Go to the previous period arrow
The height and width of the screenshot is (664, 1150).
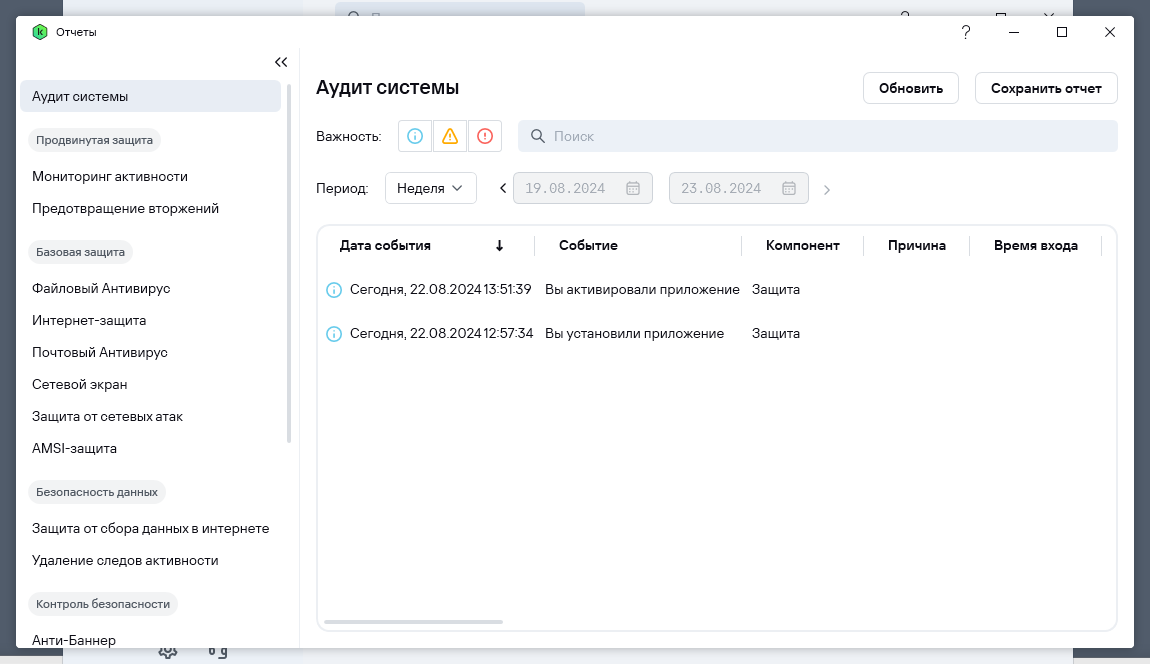503,188
